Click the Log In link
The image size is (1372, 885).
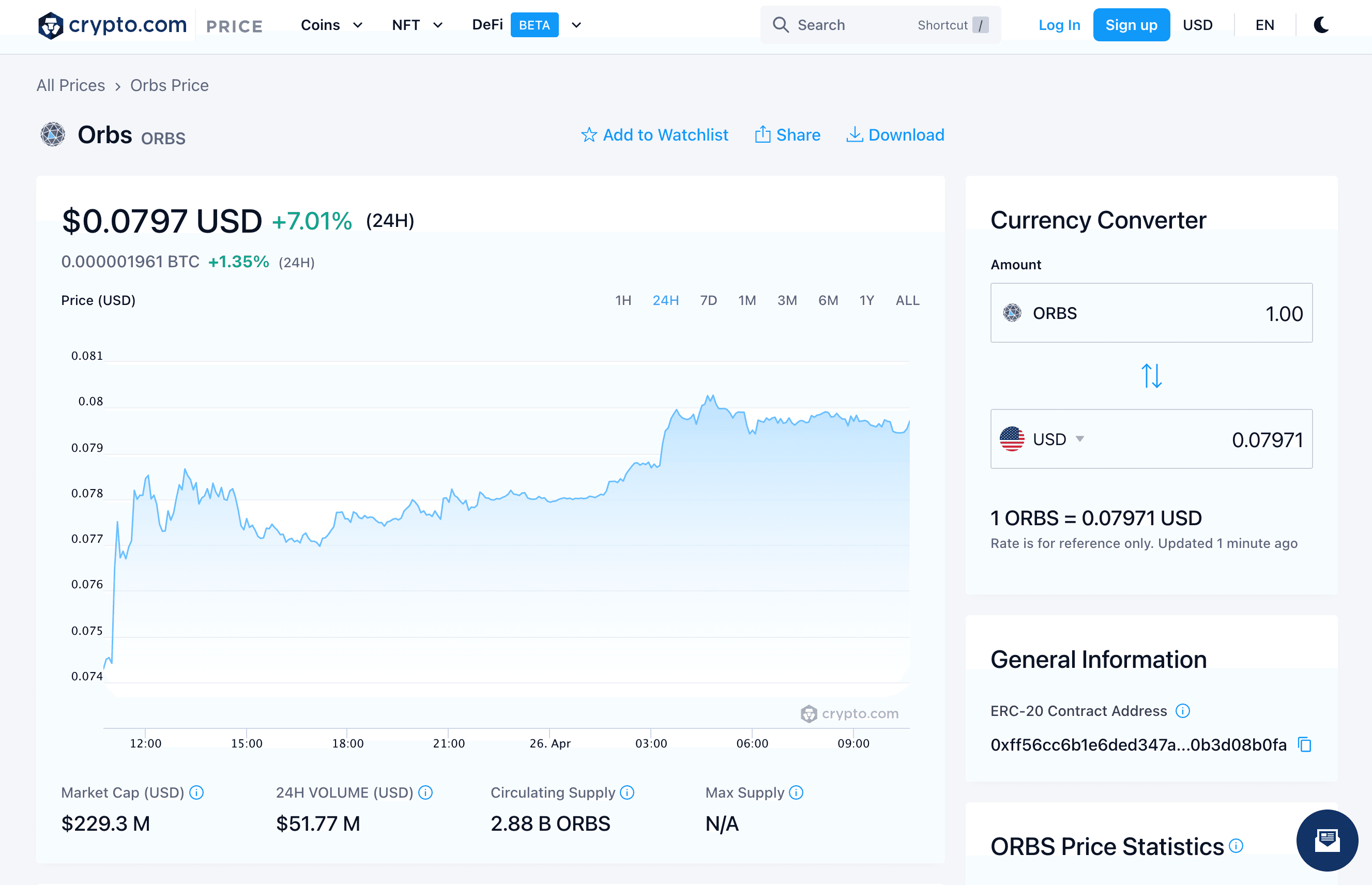(x=1059, y=25)
